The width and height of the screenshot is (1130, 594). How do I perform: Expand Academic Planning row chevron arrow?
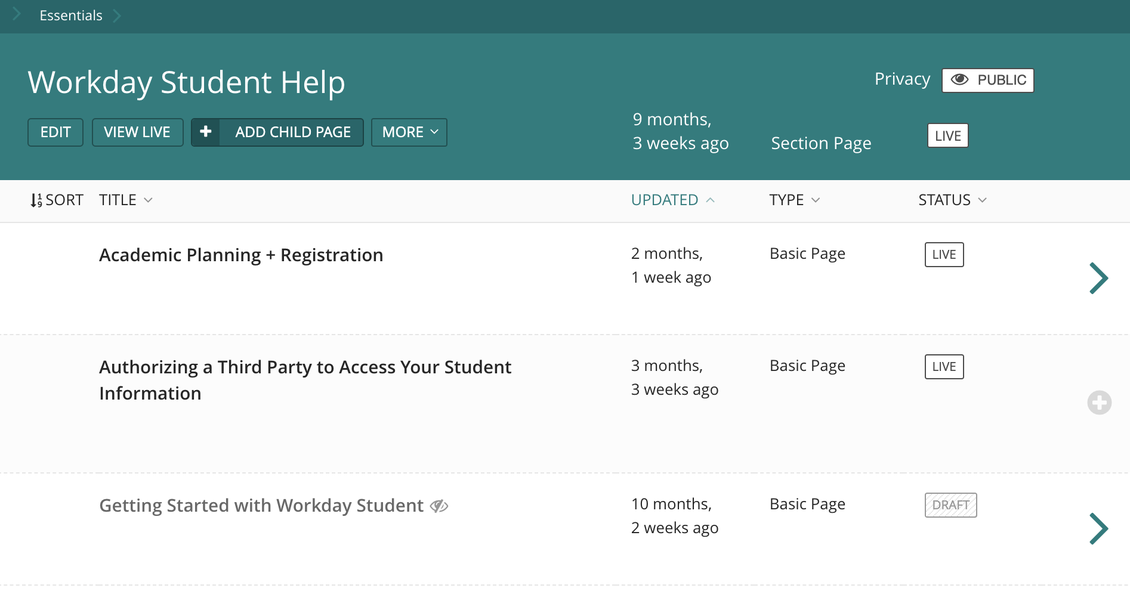coord(1098,278)
